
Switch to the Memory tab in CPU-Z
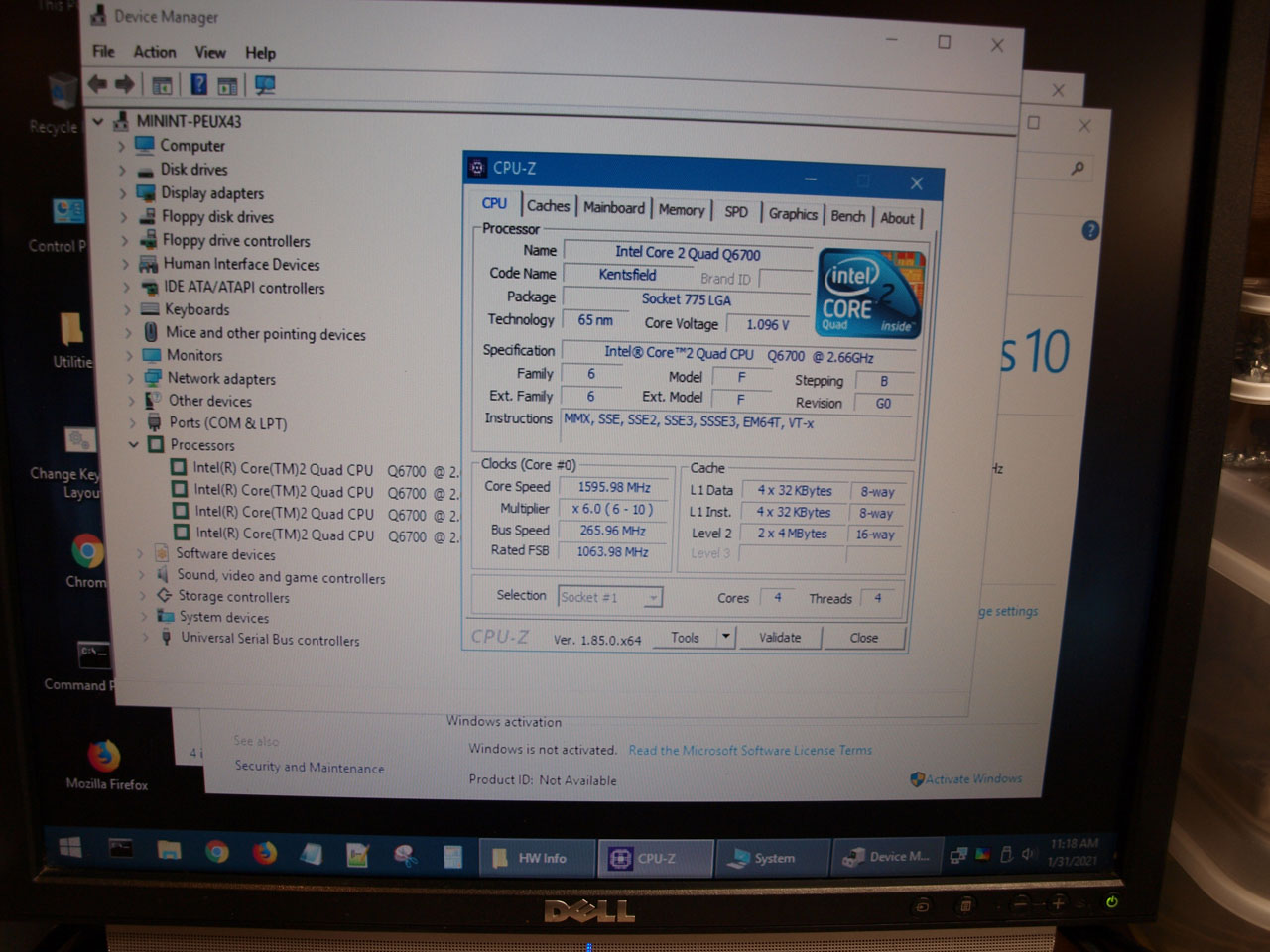682,210
